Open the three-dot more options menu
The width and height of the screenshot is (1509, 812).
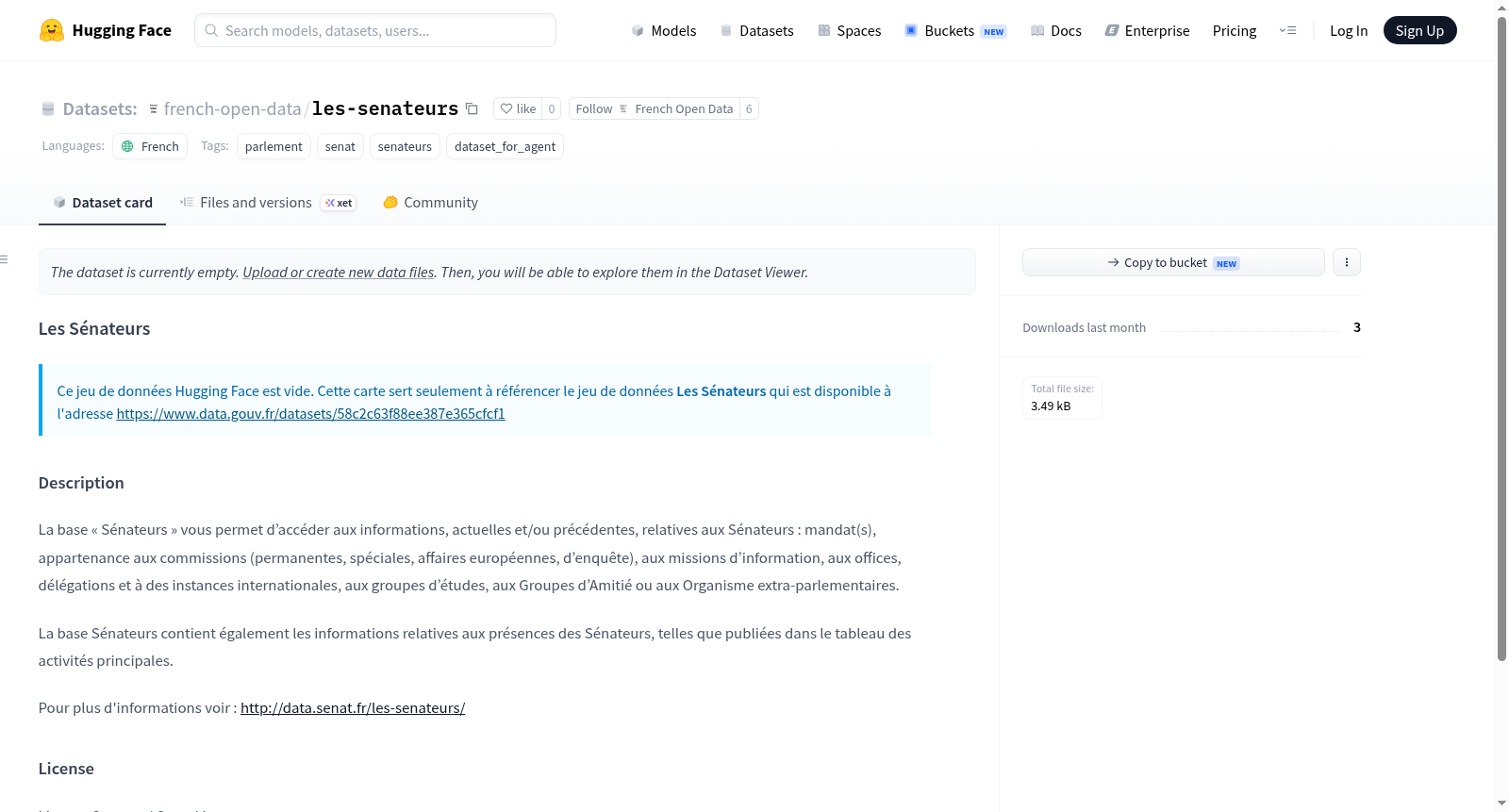pyautogui.click(x=1347, y=262)
